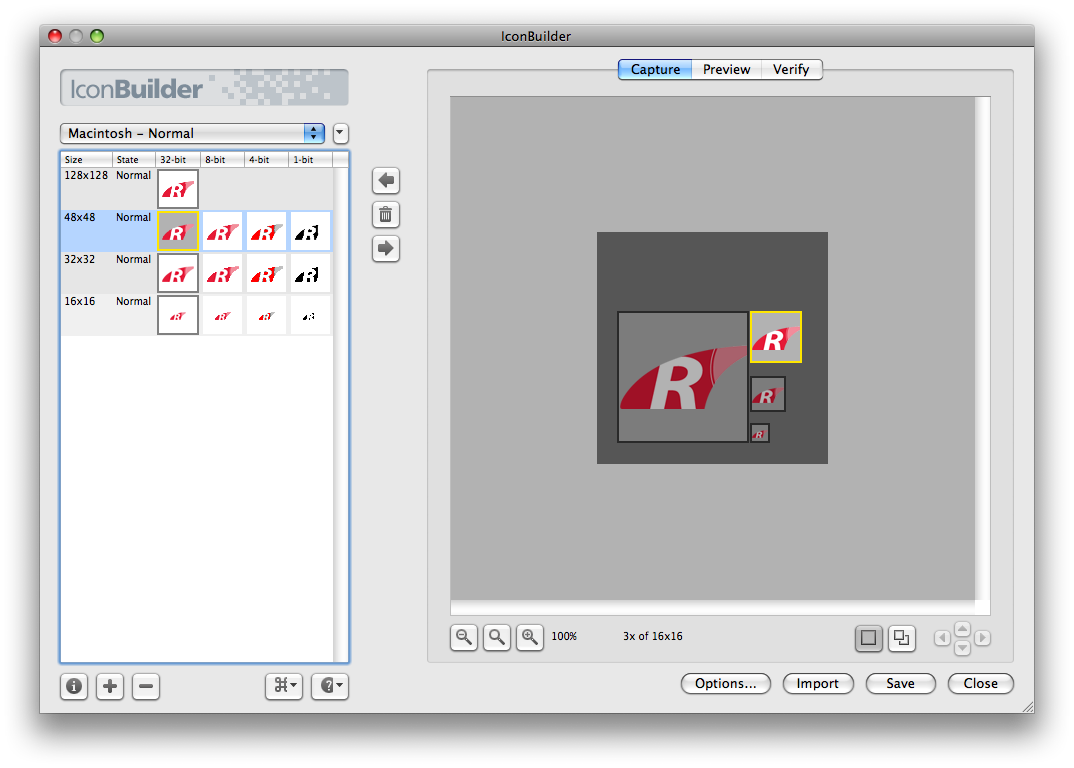Image resolution: width=1074 pixels, height=768 pixels.
Task: Nudge selection left with arrow button
Action: pos(942,638)
